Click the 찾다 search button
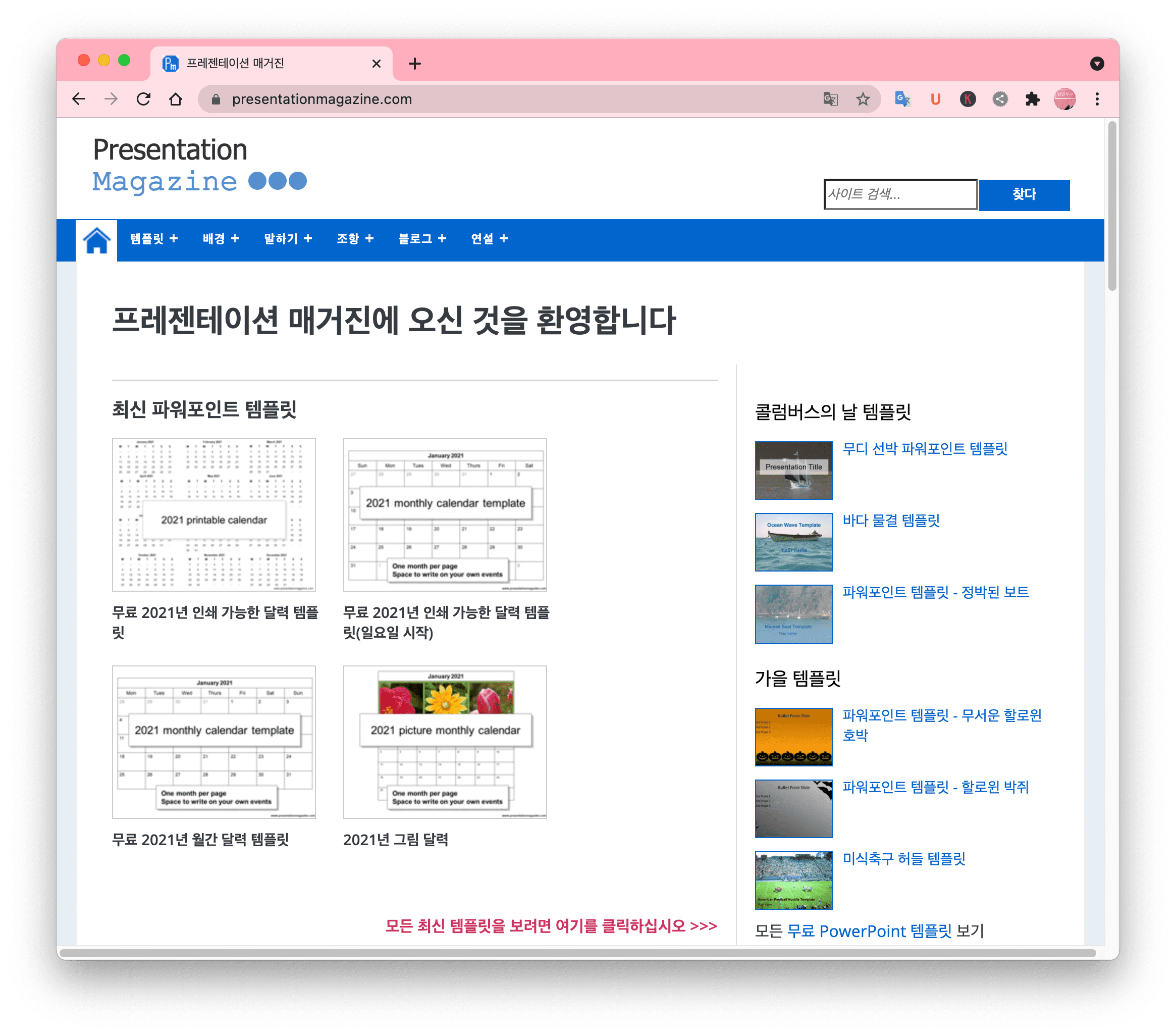1176x1035 pixels. (x=1024, y=194)
